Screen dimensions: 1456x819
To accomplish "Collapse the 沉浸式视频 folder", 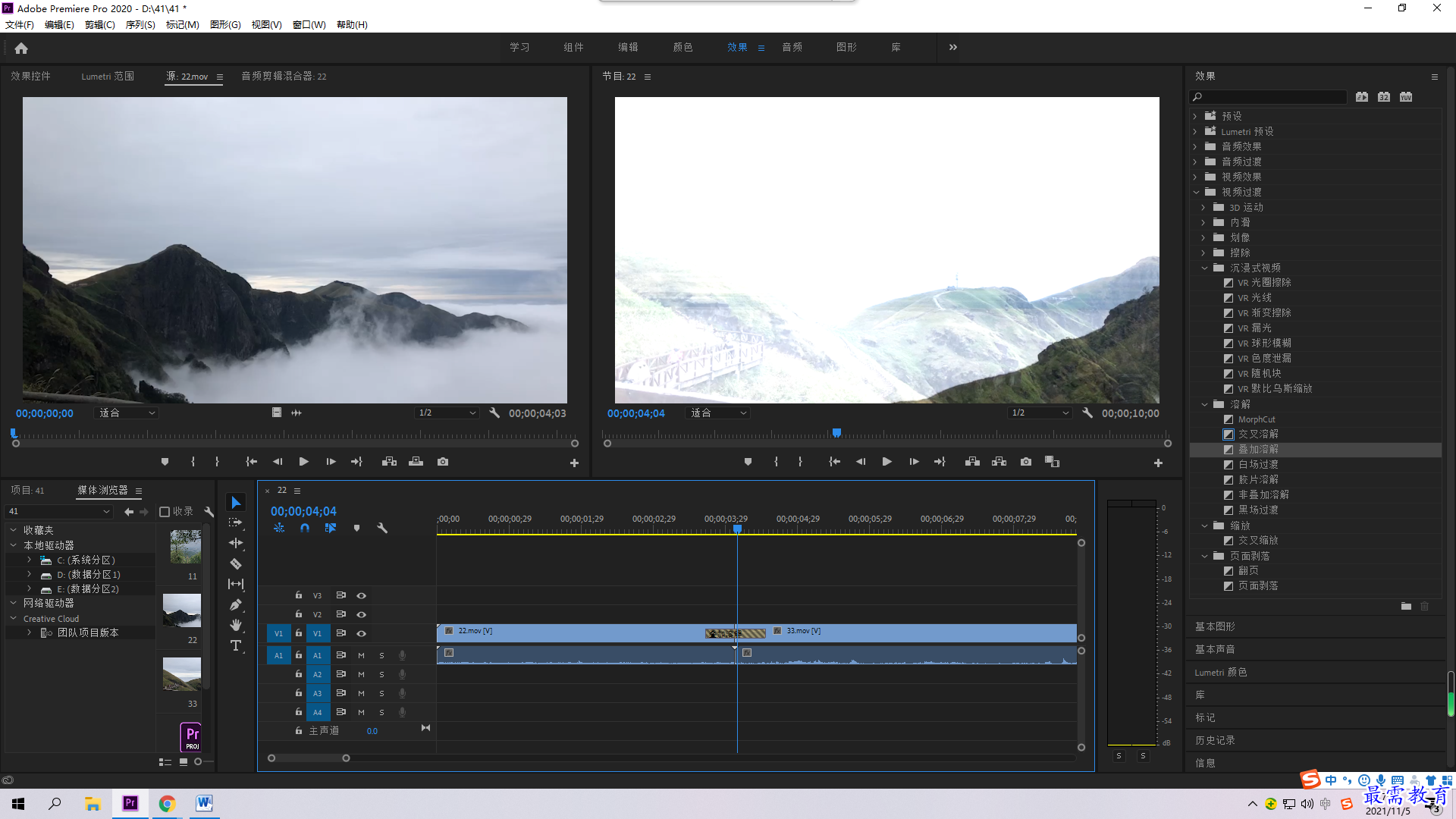I will tap(1204, 268).
